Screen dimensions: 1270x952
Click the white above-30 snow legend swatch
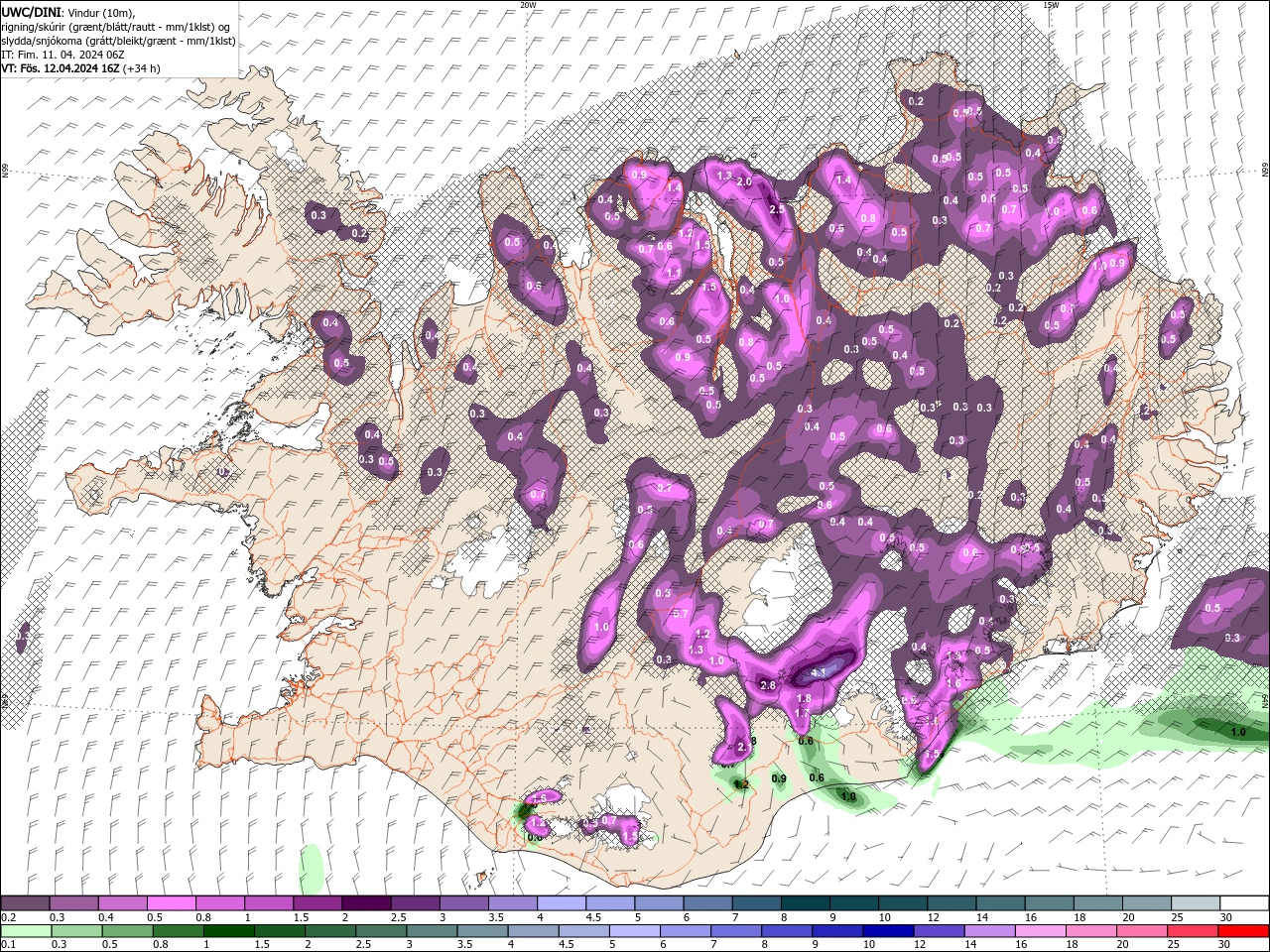[x=1245, y=903]
